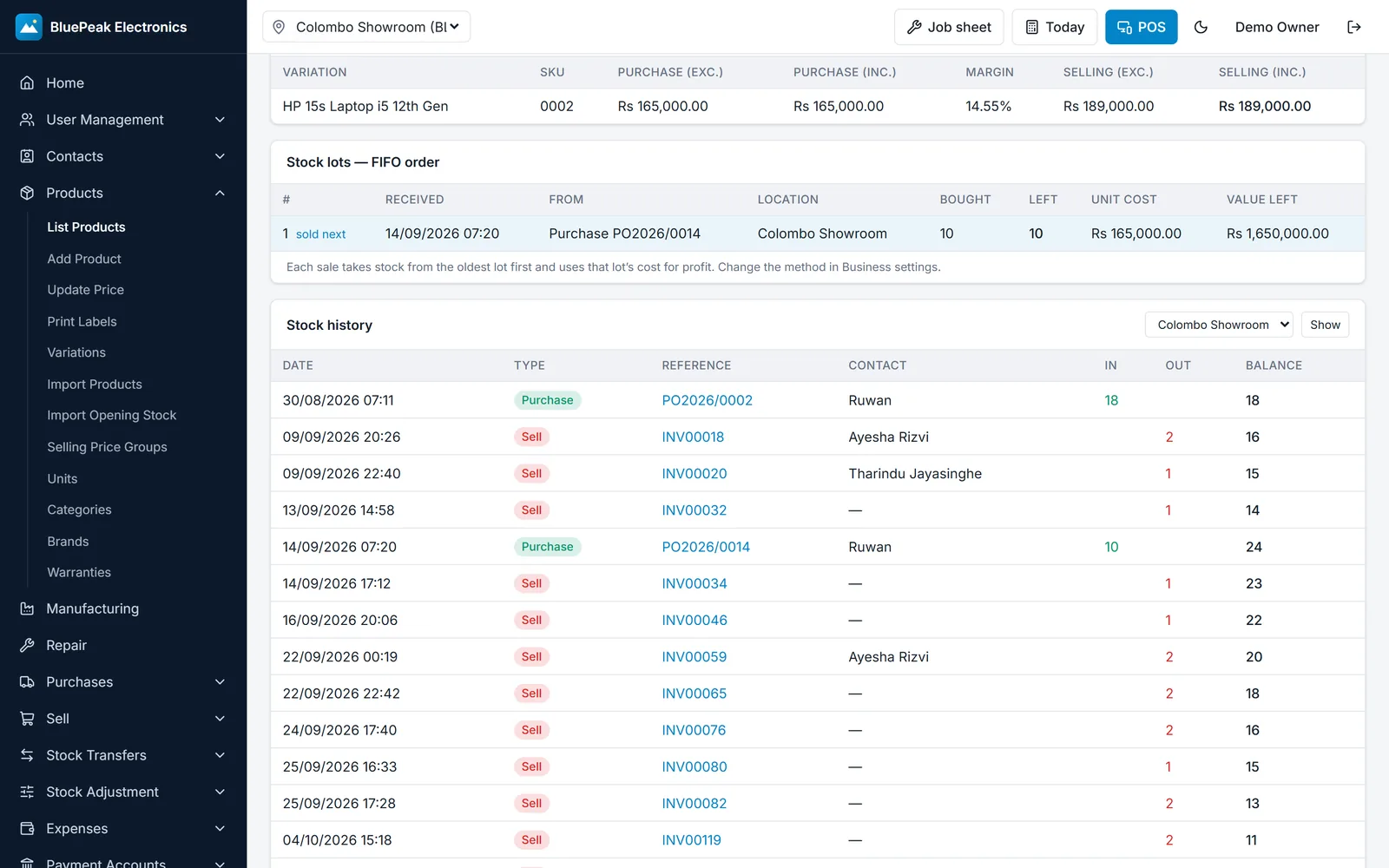Click the logout icon in the top bar
Image resolution: width=1389 pixels, height=868 pixels.
pyautogui.click(x=1354, y=27)
